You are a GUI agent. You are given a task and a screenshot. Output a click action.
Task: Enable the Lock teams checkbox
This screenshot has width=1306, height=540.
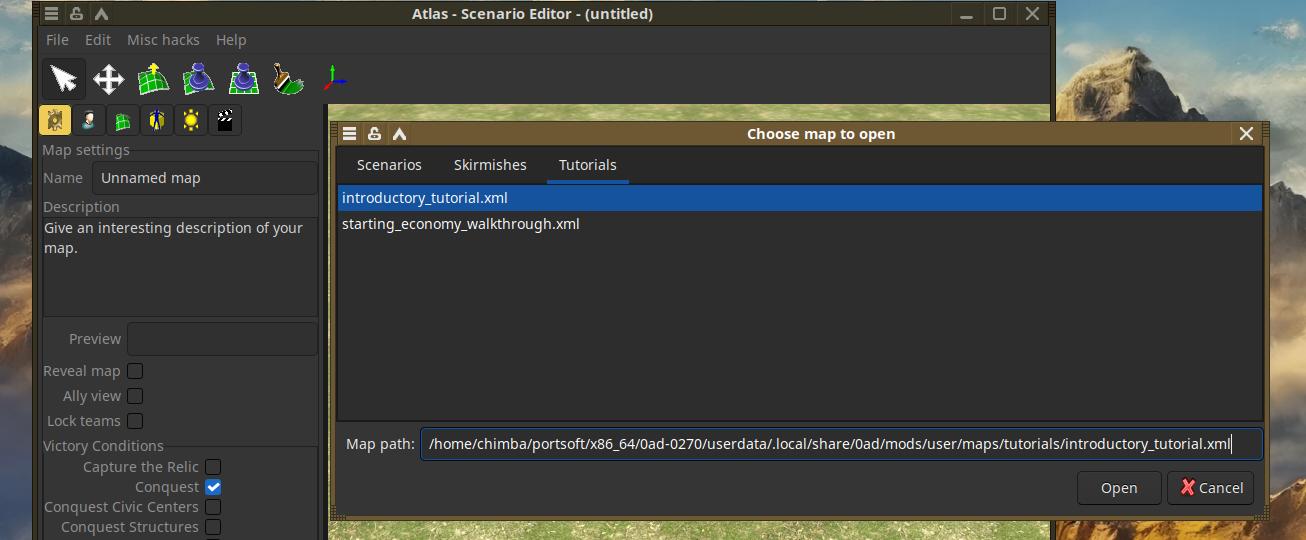pyautogui.click(x=135, y=421)
